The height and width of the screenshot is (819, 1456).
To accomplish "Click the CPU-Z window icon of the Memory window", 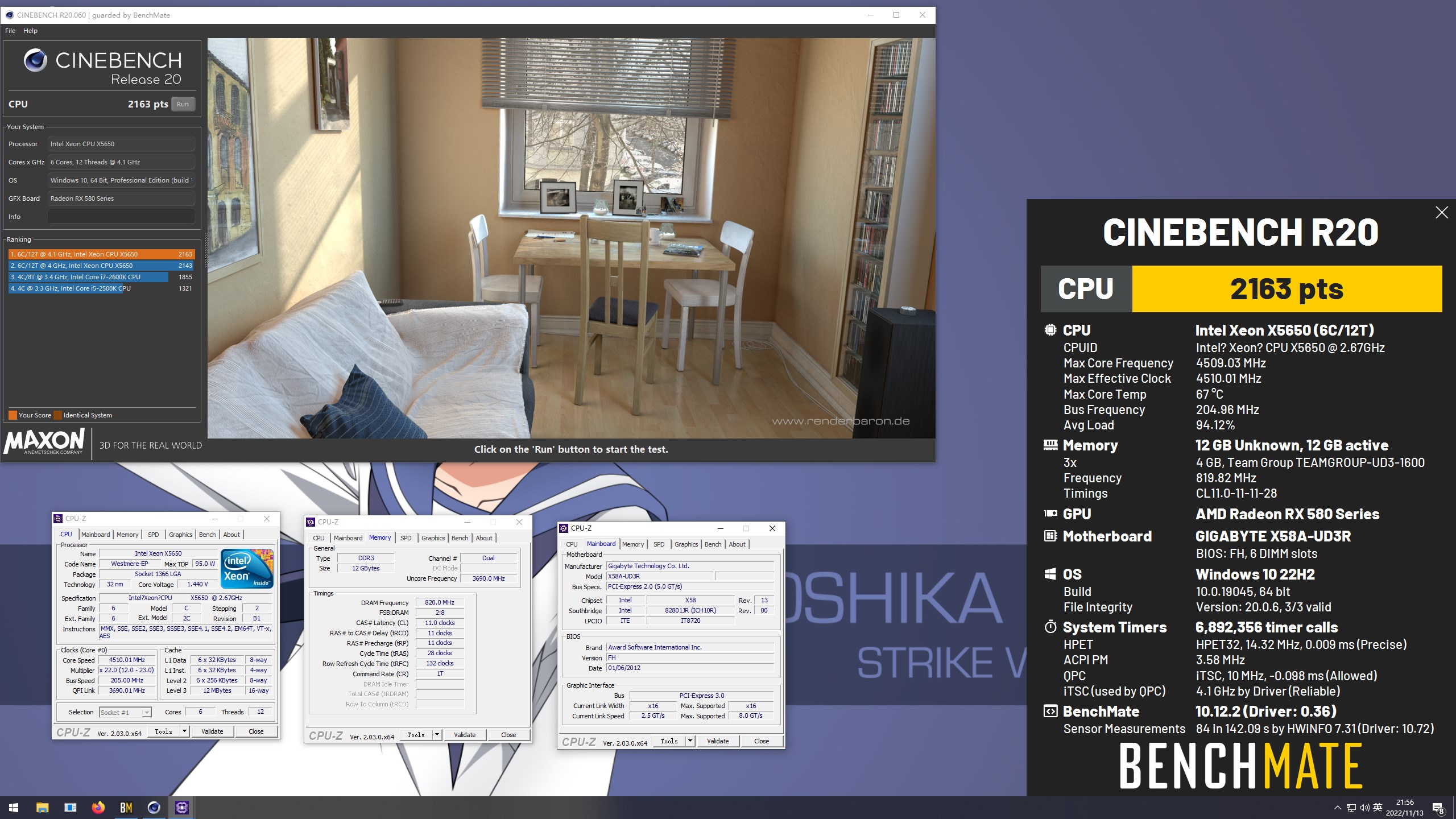I will (x=311, y=522).
